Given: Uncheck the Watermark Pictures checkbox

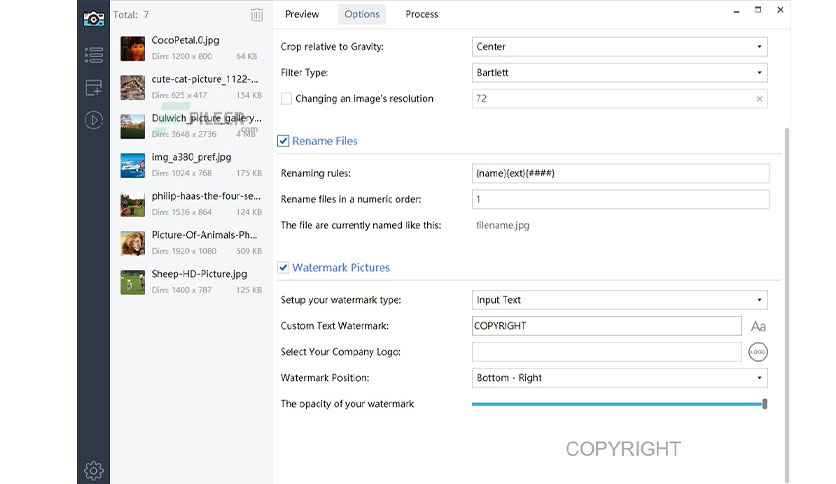Looking at the screenshot, I should 283,268.
